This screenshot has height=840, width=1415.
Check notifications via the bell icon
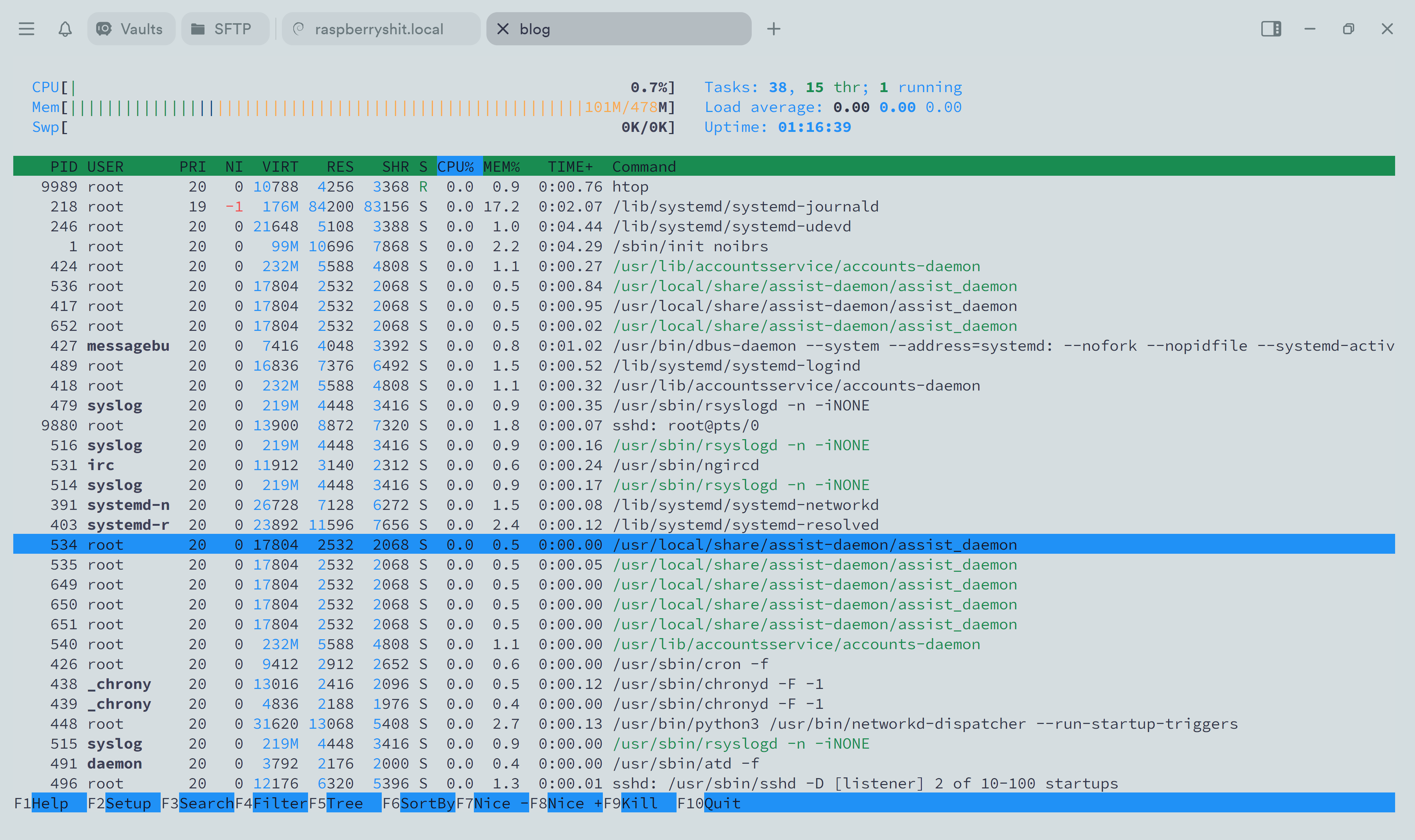tap(64, 29)
